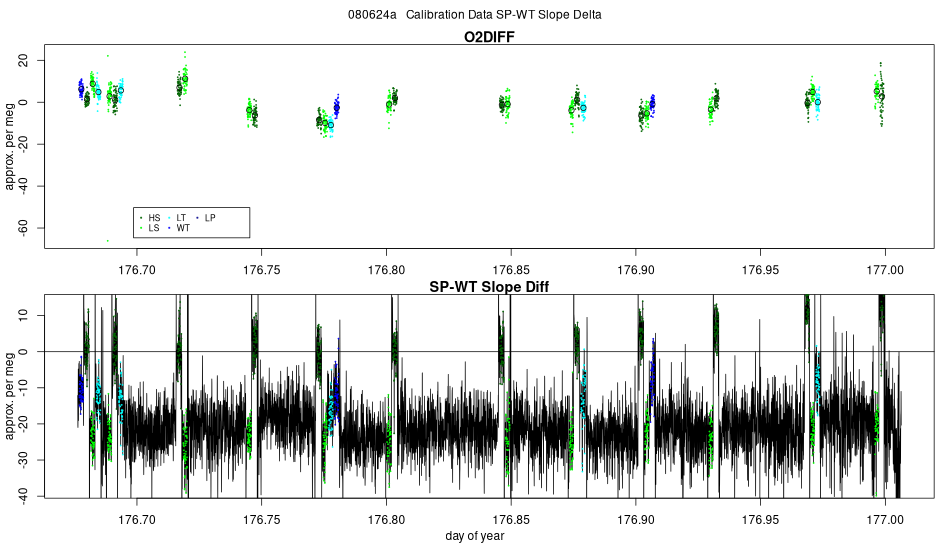Viewport: 950px width, 550px height.
Task: Select the LS legend entry
Action: [x=150, y=228]
